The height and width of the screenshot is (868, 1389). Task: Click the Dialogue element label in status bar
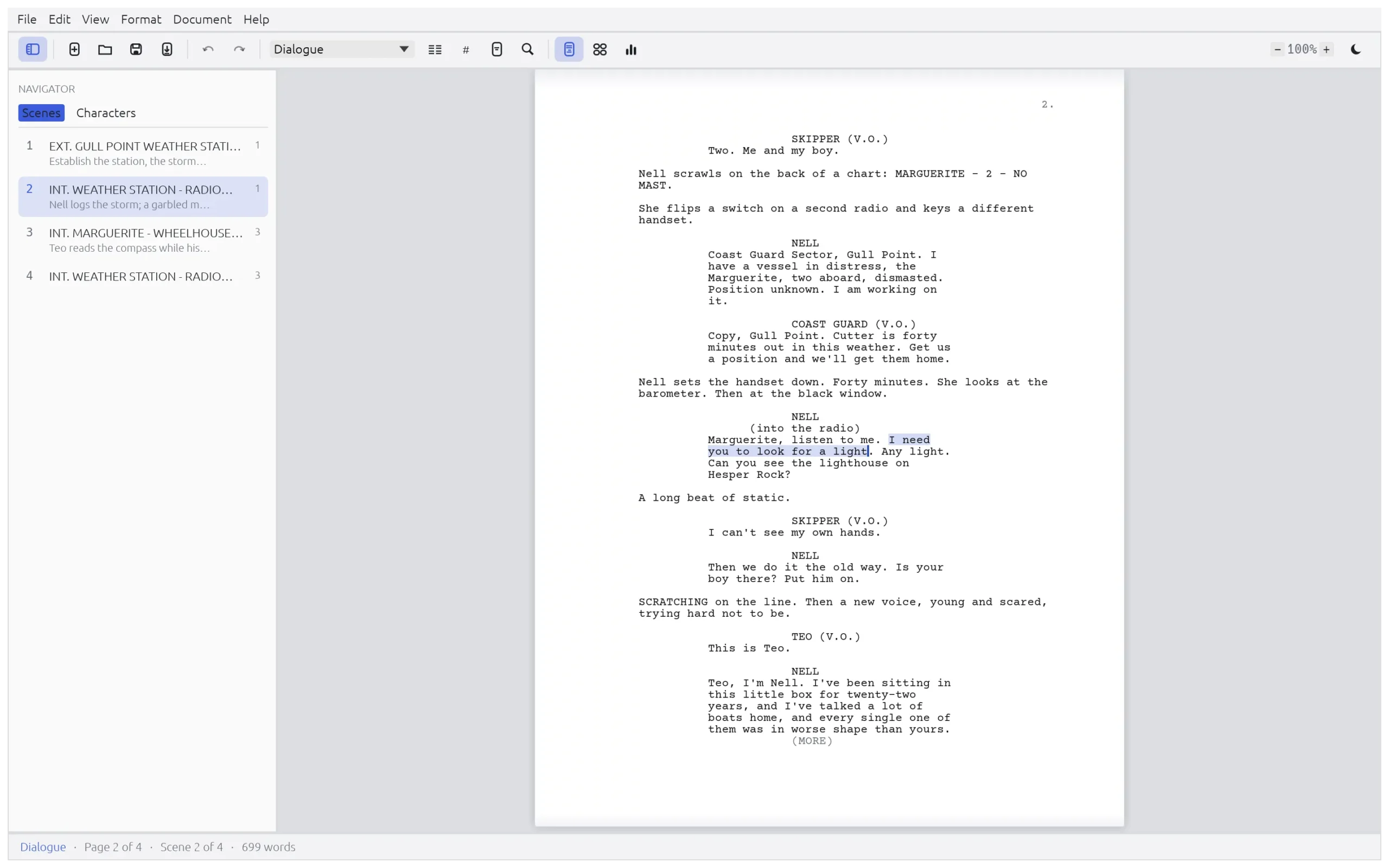point(43,847)
